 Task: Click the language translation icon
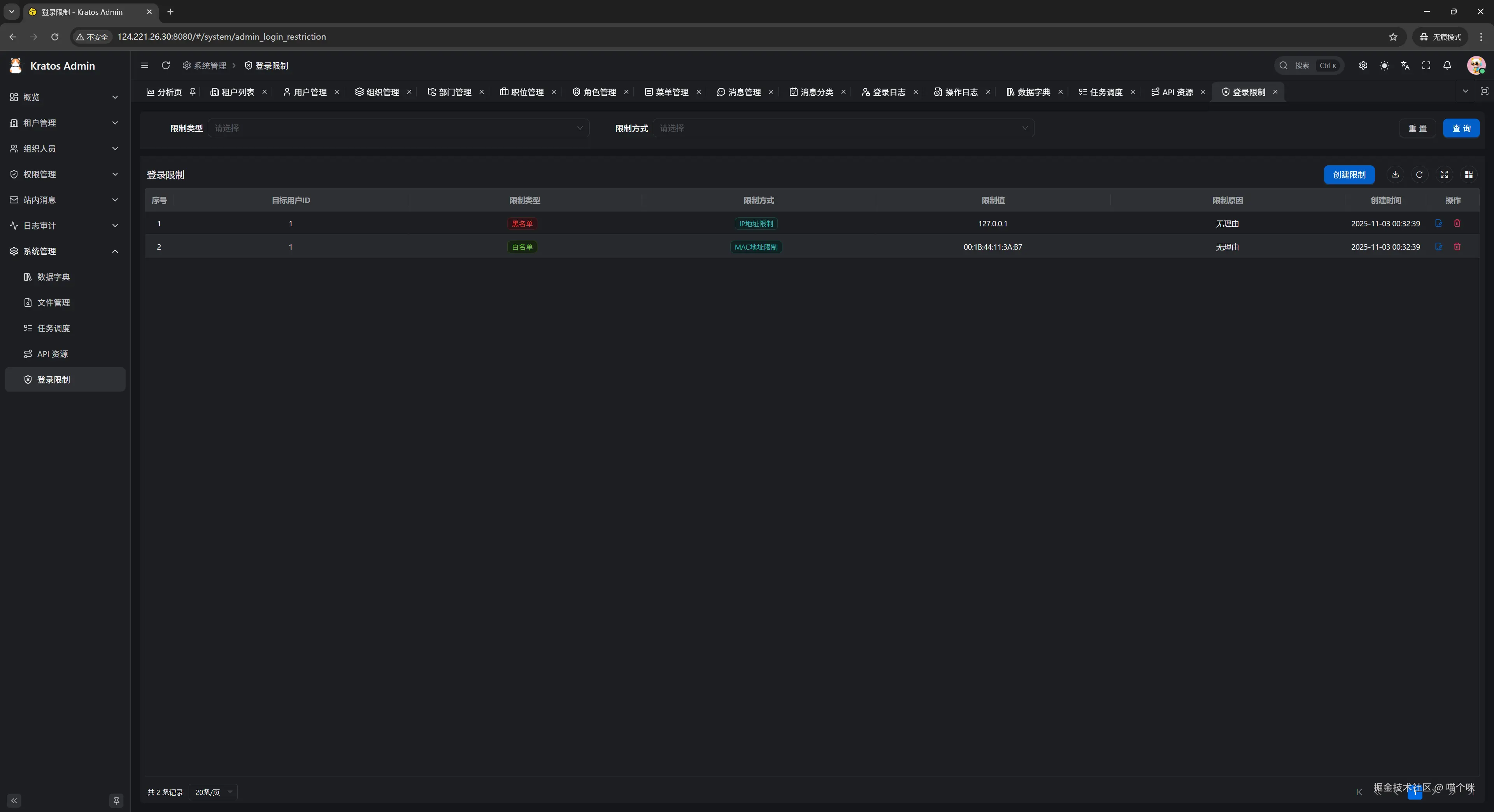(x=1405, y=65)
